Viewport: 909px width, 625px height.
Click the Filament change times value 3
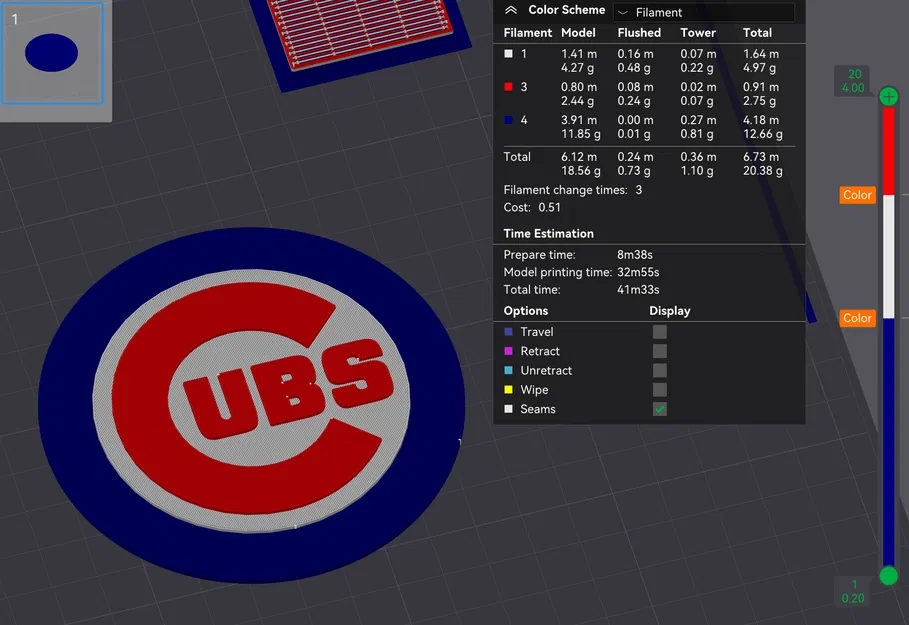[x=638, y=190]
